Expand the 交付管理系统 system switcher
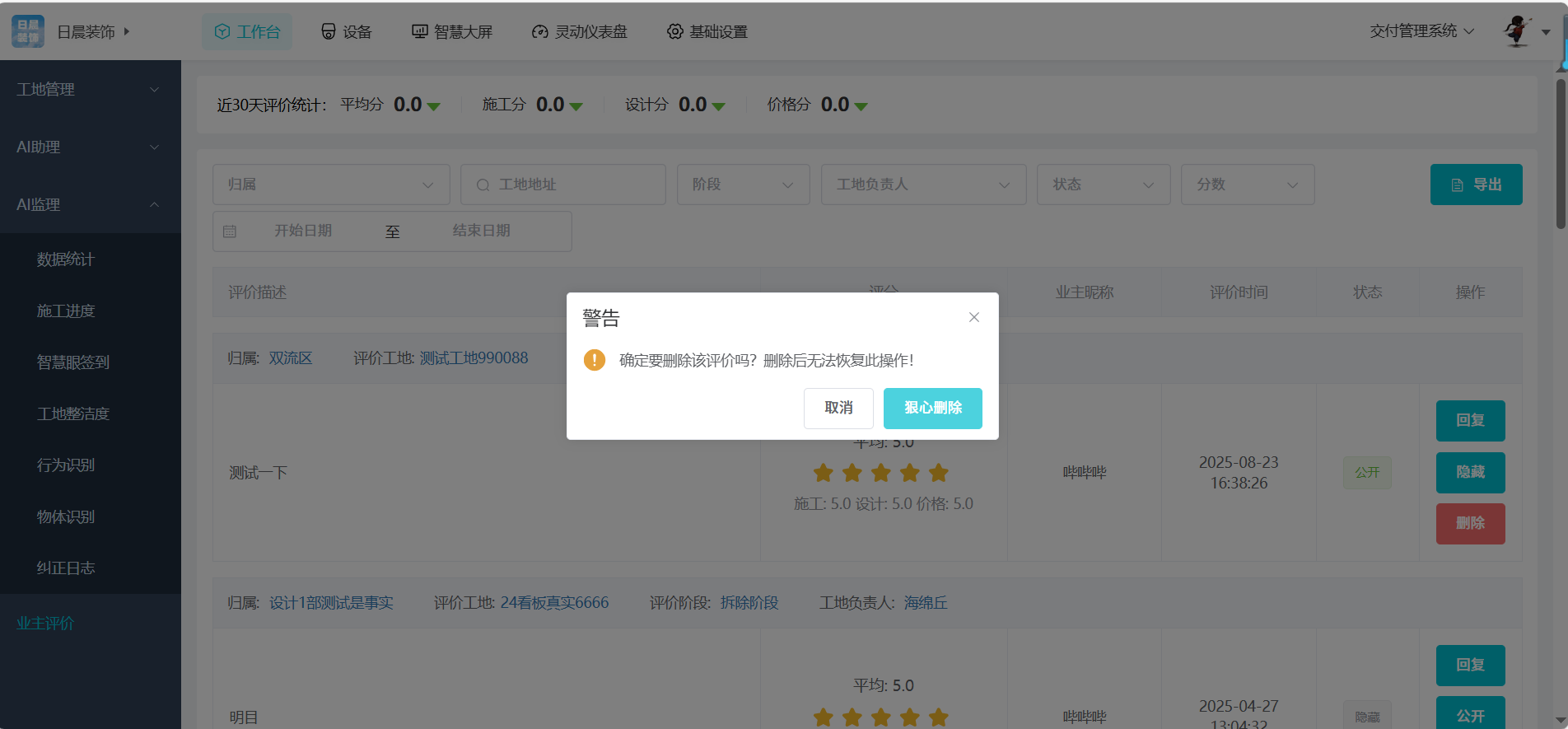The height and width of the screenshot is (729, 1568). click(1421, 31)
